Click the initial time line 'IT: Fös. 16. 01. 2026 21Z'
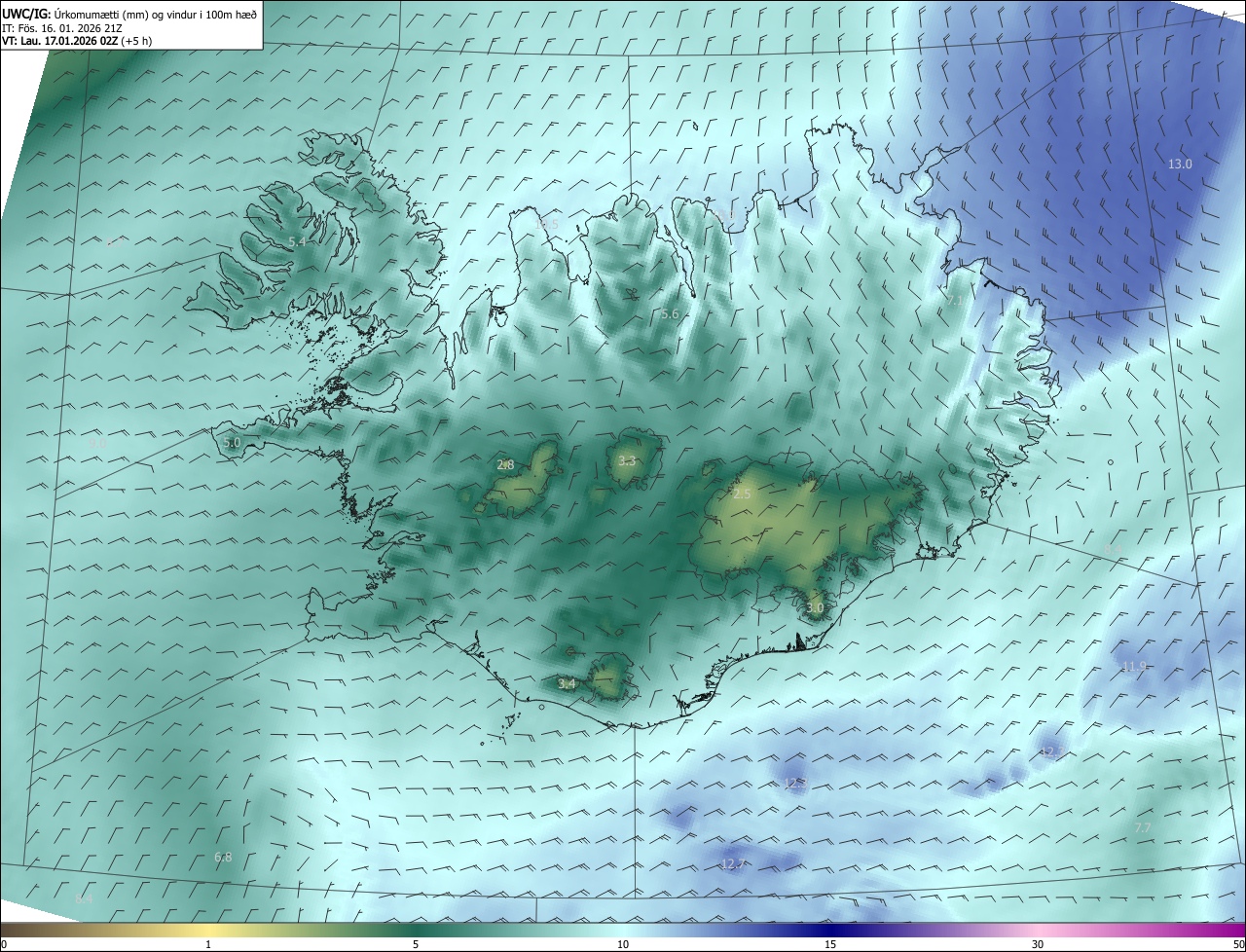The width and height of the screenshot is (1246, 952). [61, 28]
